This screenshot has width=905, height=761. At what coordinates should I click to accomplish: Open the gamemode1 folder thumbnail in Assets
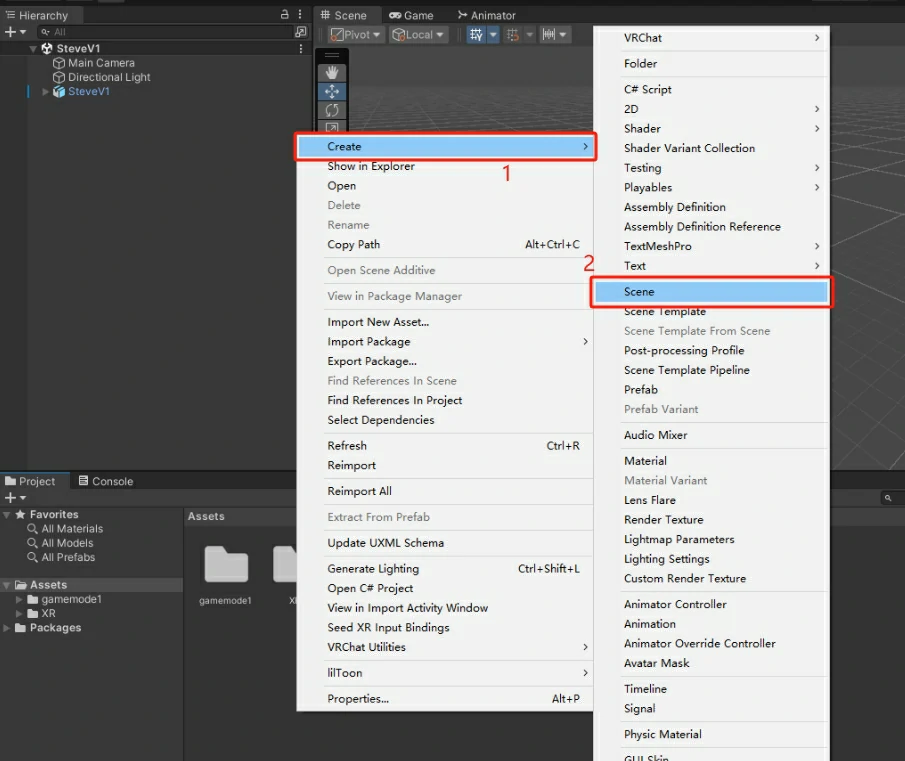pyautogui.click(x=226, y=566)
